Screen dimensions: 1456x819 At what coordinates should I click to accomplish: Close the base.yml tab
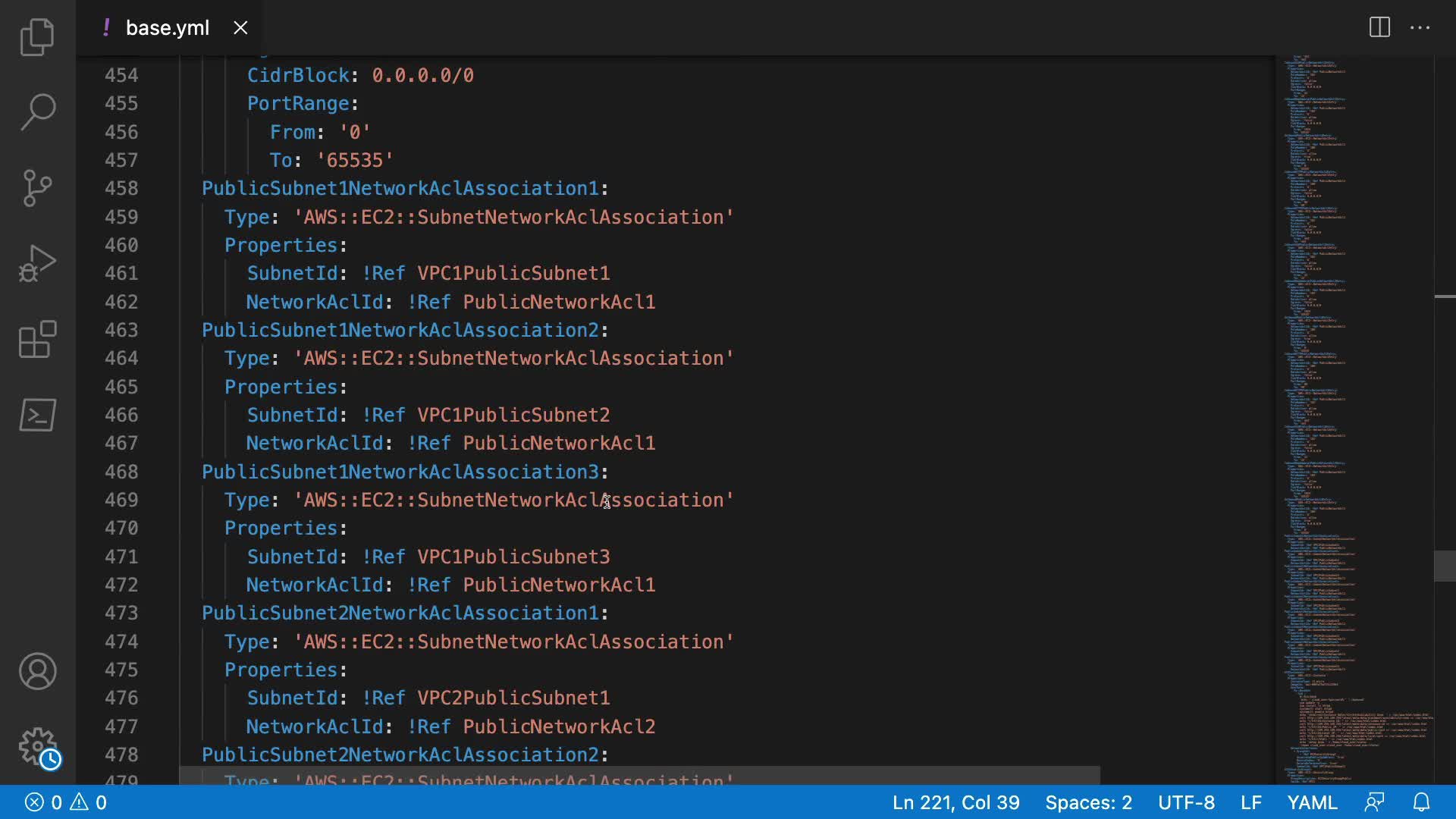click(240, 28)
